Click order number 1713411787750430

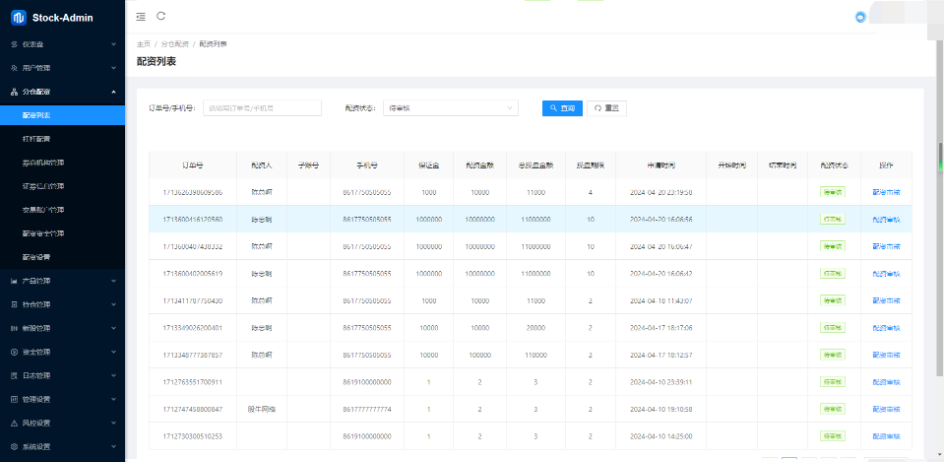pyautogui.click(x=193, y=301)
